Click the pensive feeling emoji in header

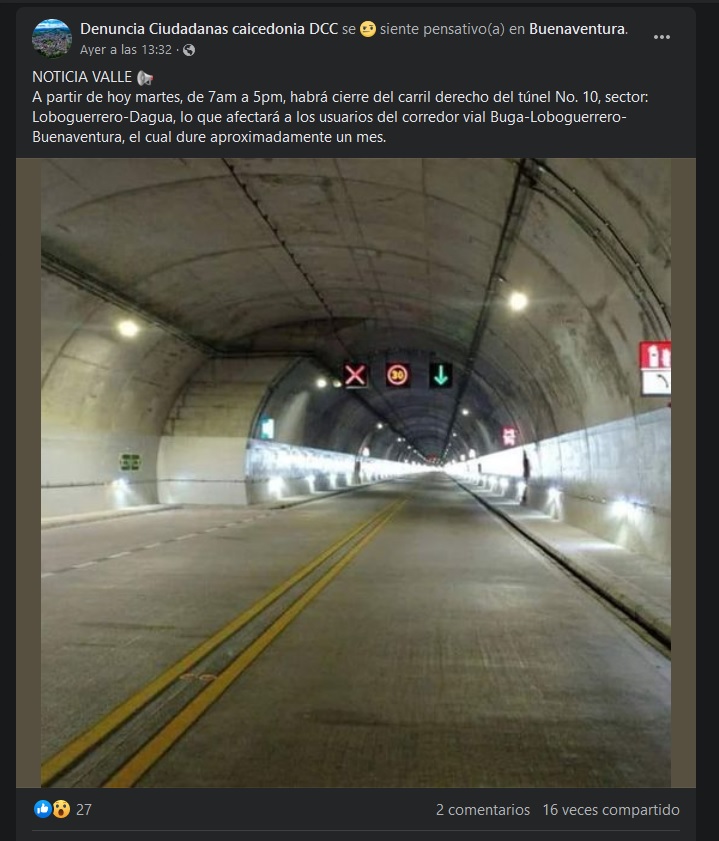coord(368,28)
